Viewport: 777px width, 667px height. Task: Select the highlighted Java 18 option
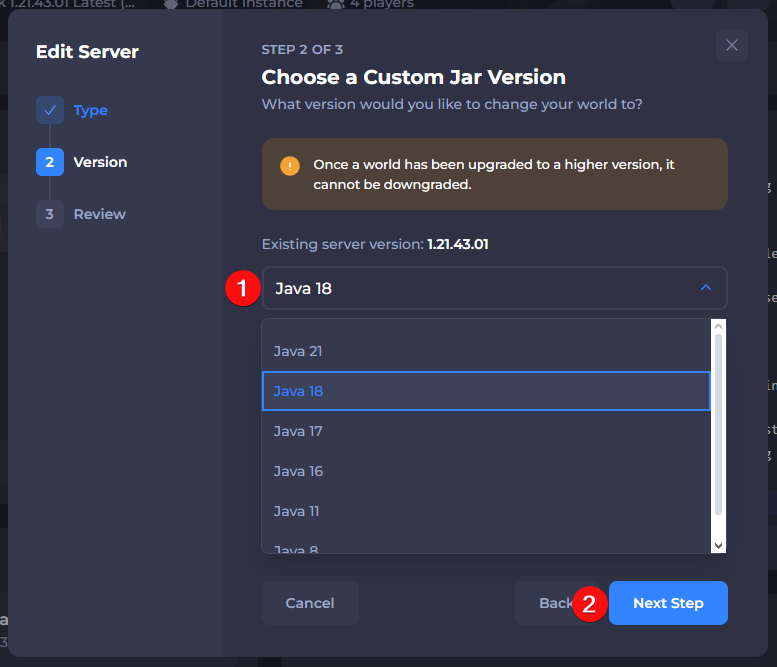click(486, 391)
